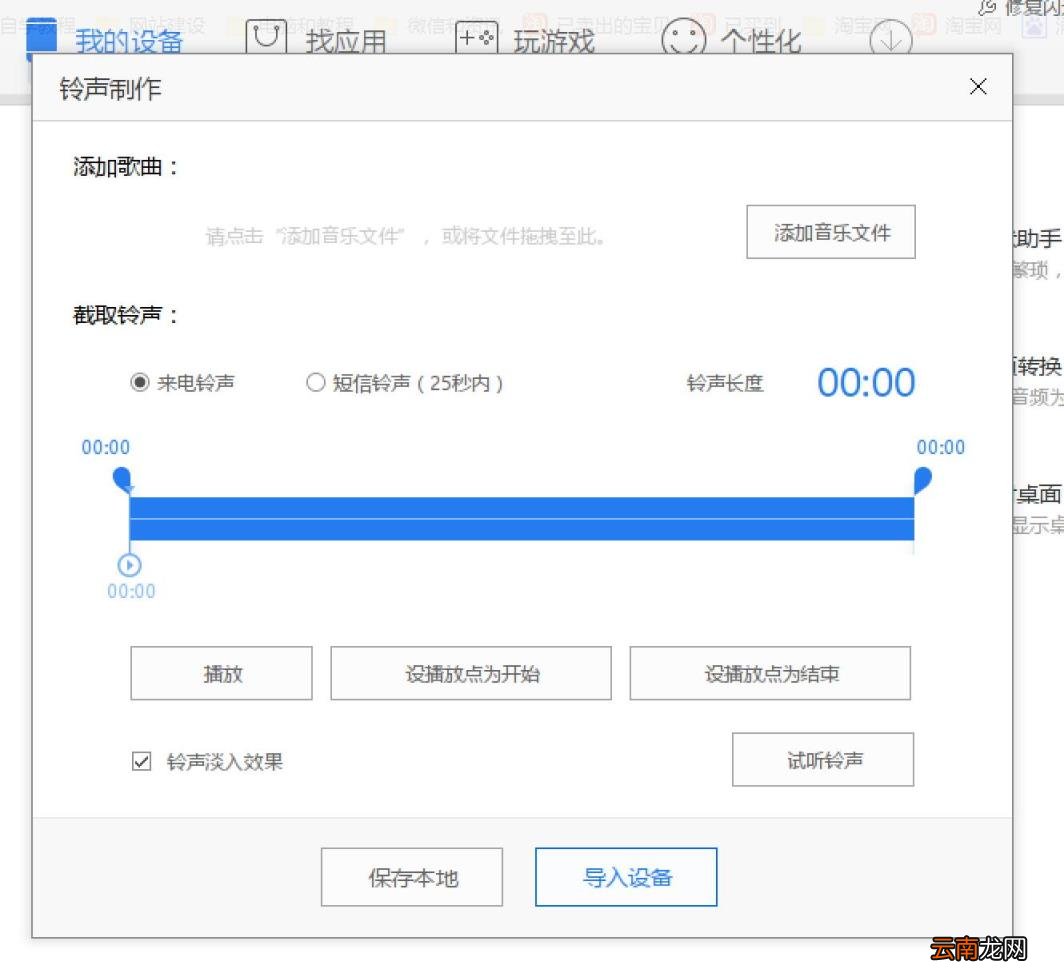Click 设播放点为开始 button

click(471, 673)
